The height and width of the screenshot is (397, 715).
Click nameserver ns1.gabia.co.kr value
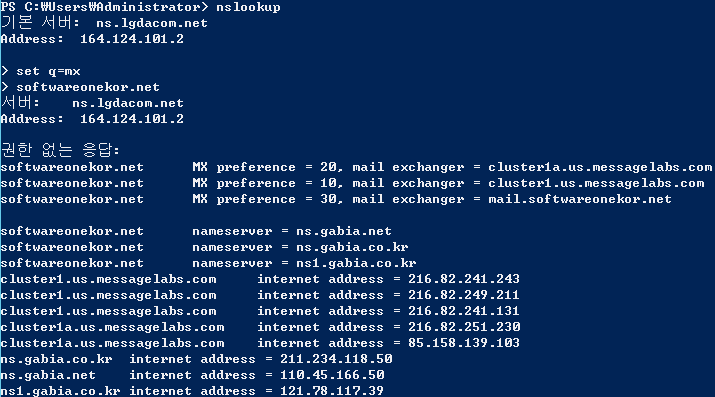pos(356,263)
